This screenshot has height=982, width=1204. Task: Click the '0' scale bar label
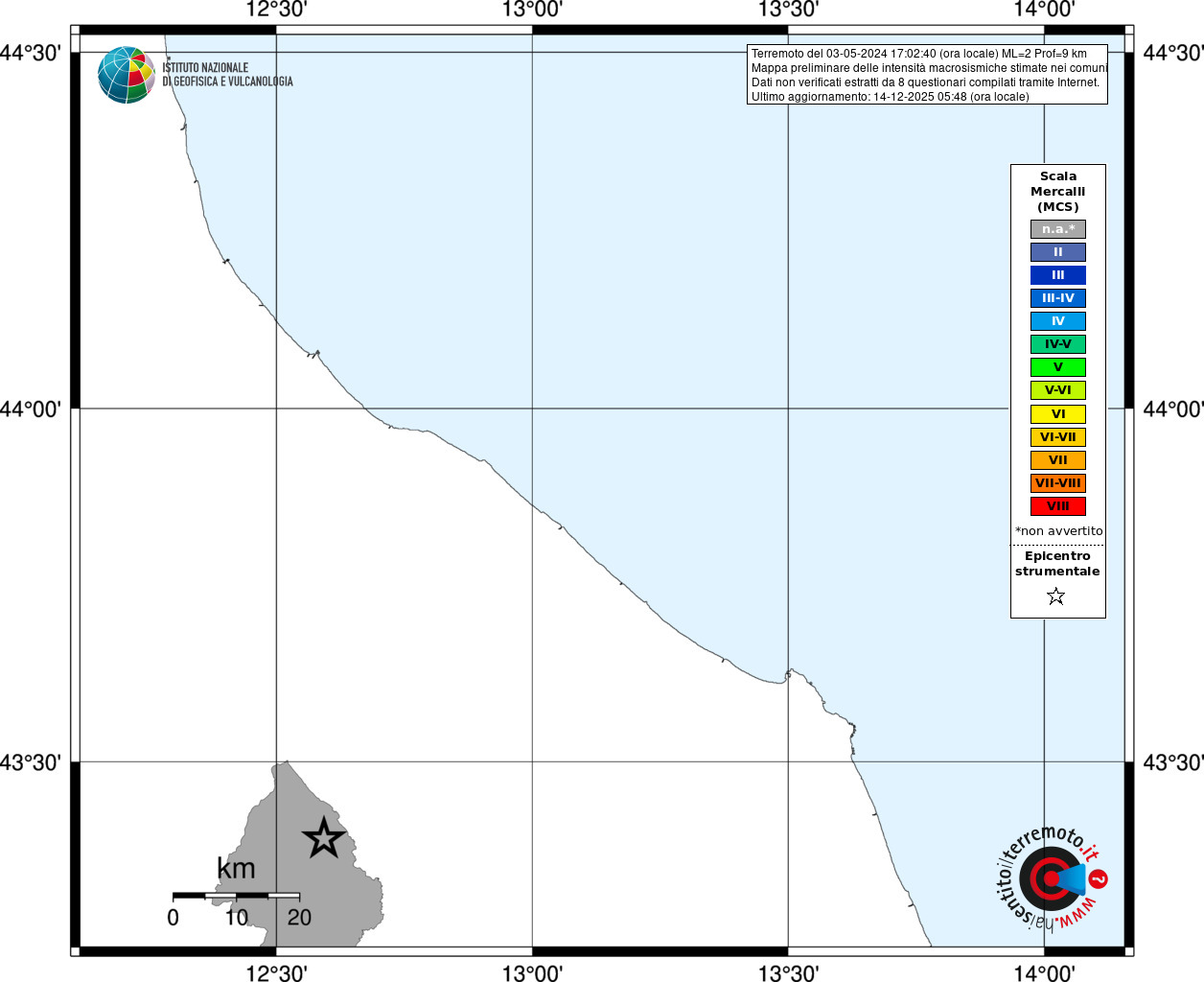coord(173,918)
